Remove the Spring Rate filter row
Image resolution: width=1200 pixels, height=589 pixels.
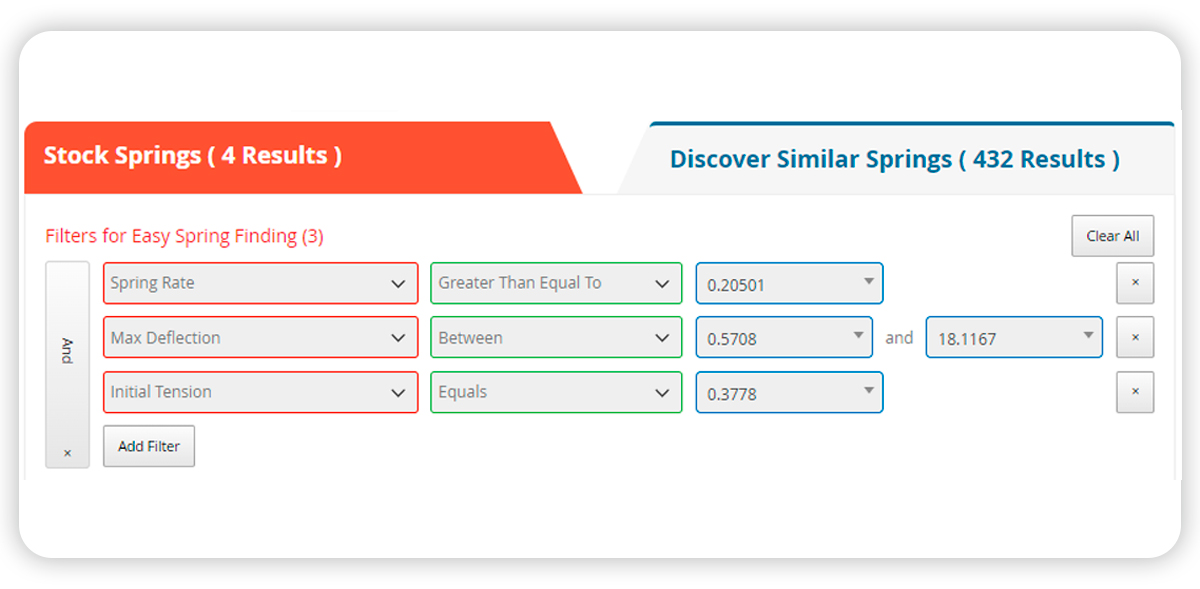tap(1135, 283)
